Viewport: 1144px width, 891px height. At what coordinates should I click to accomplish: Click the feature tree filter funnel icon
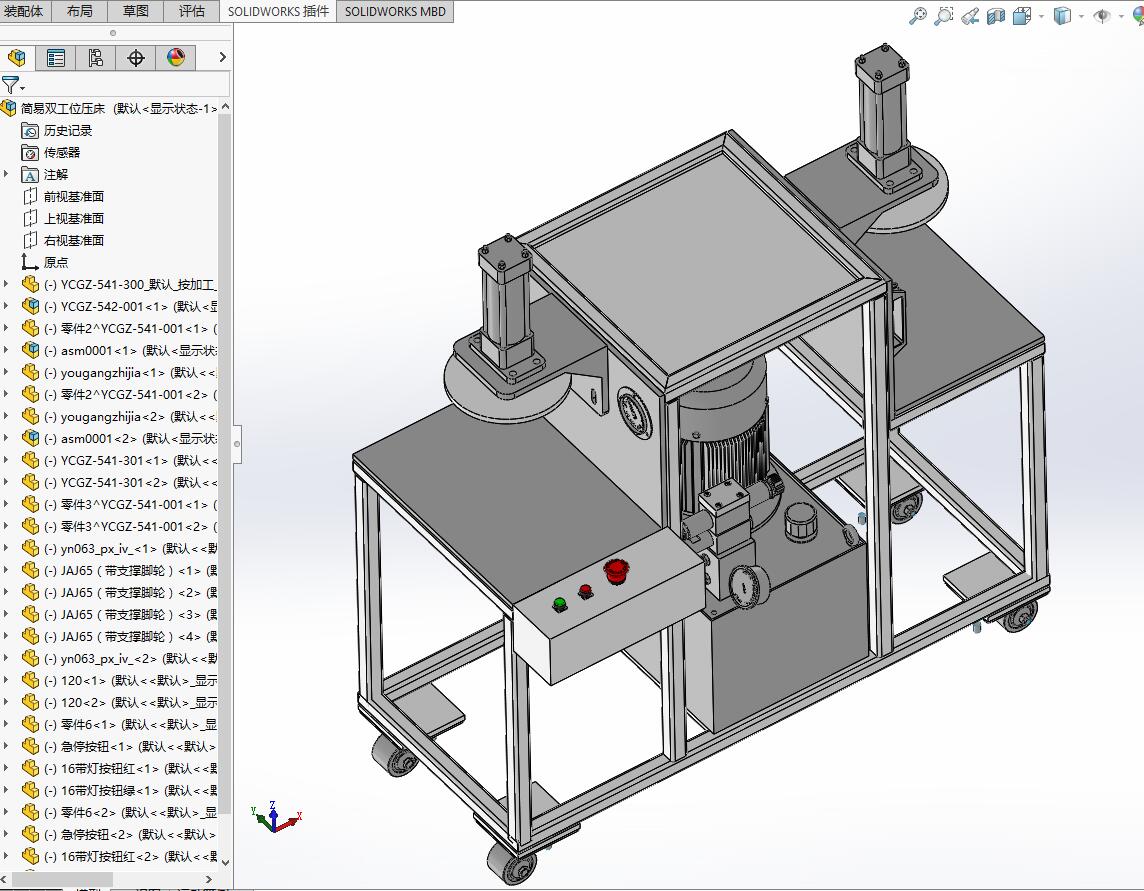coord(10,85)
